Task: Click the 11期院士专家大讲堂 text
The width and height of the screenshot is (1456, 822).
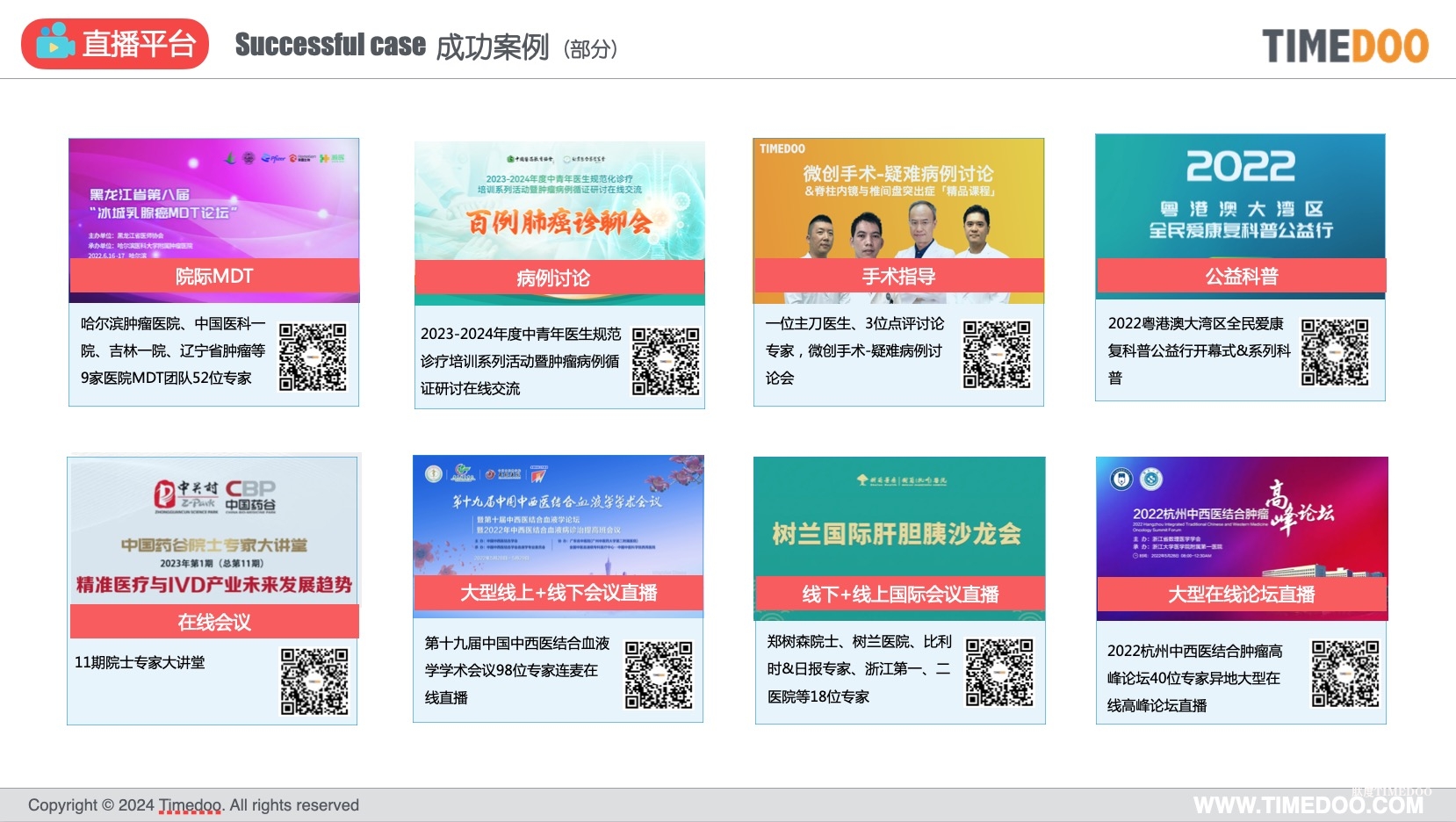Action: (x=140, y=662)
